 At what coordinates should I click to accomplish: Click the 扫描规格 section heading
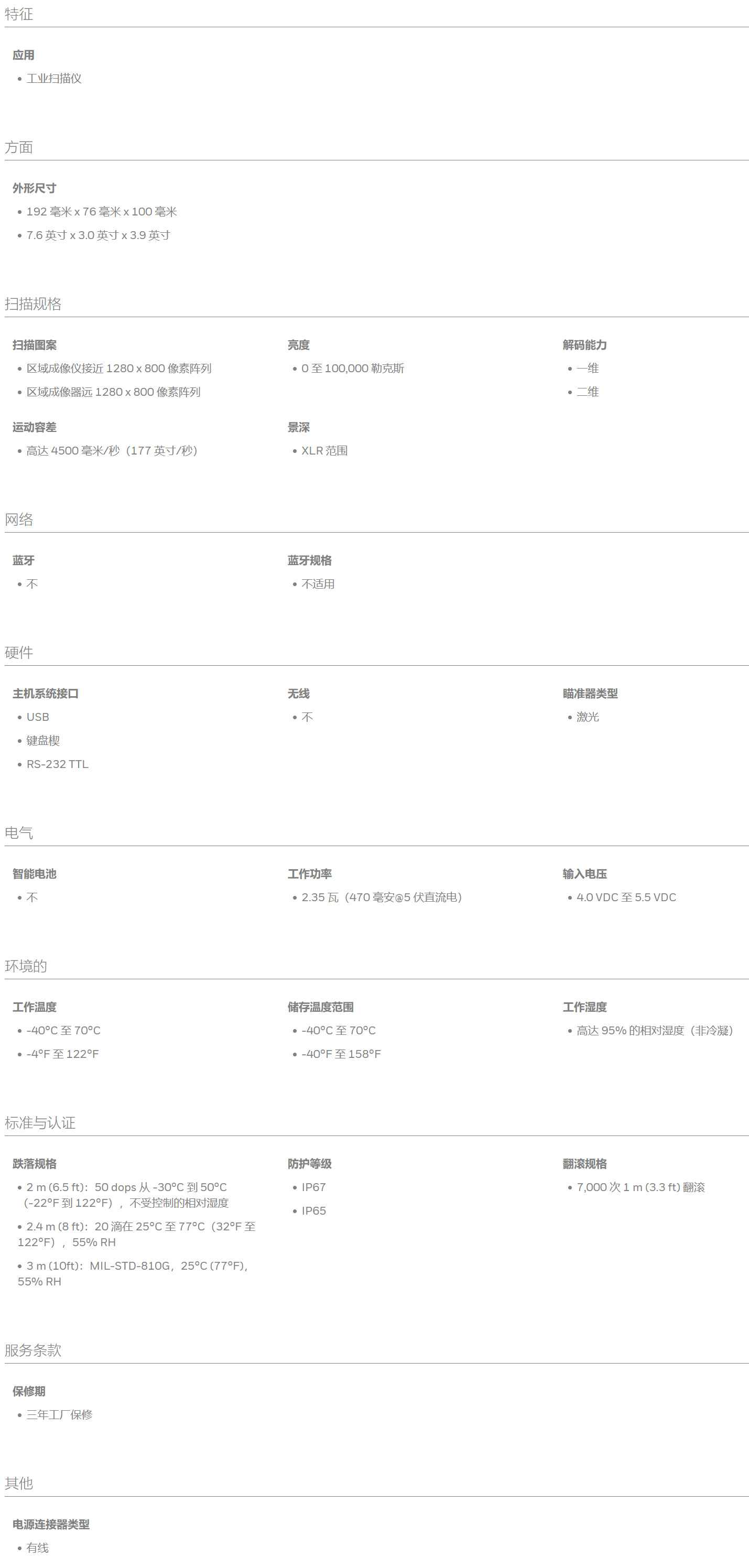tap(33, 304)
